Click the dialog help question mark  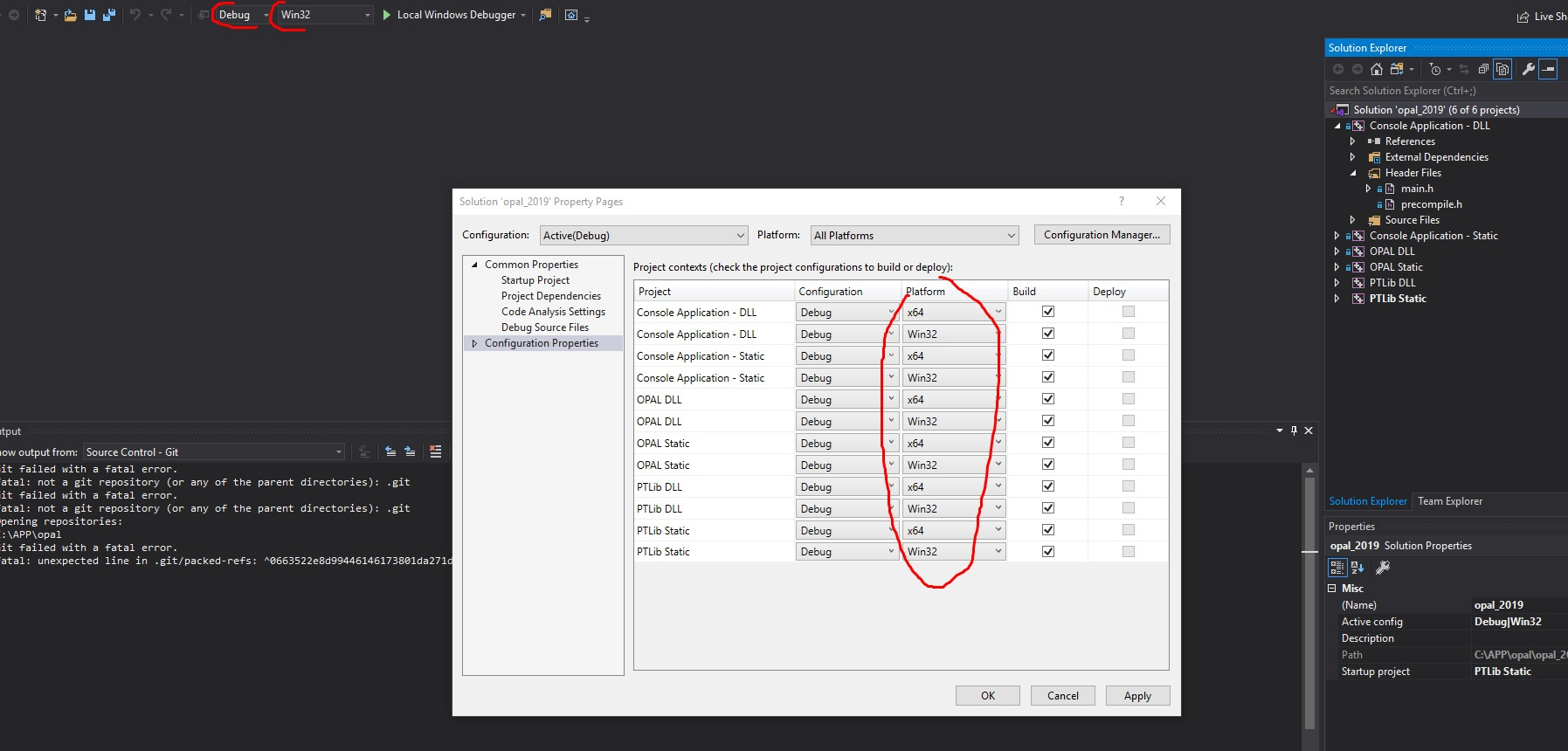tap(1122, 201)
